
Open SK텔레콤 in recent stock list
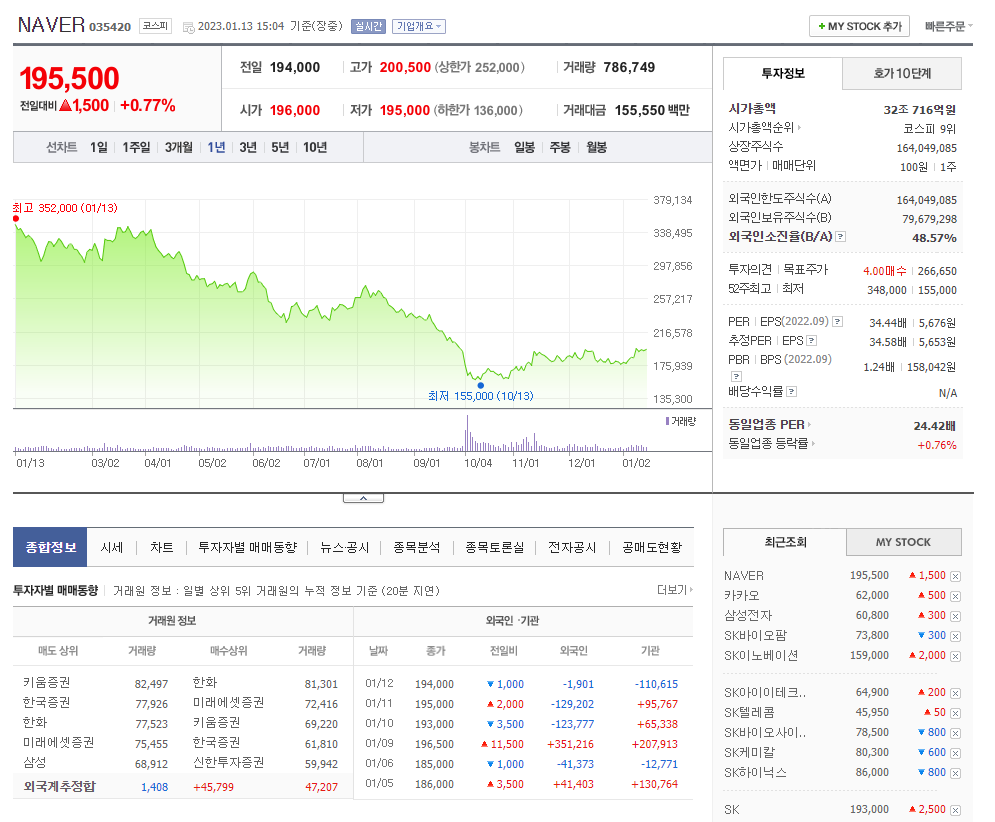(749, 713)
